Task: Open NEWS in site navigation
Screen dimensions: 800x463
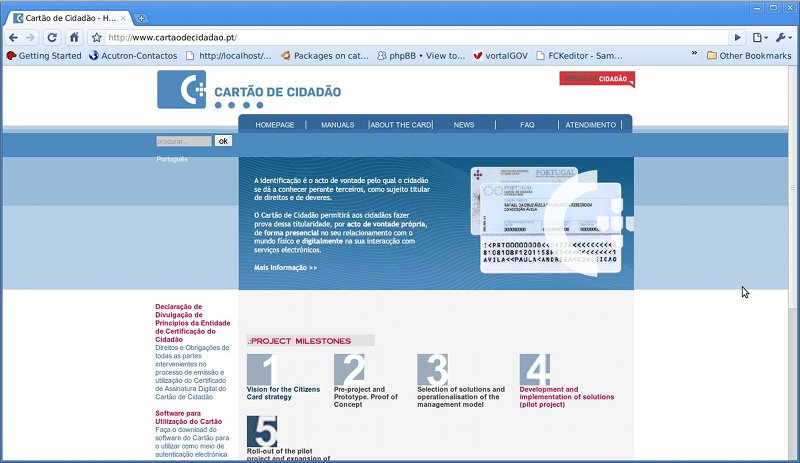Action: 464,125
